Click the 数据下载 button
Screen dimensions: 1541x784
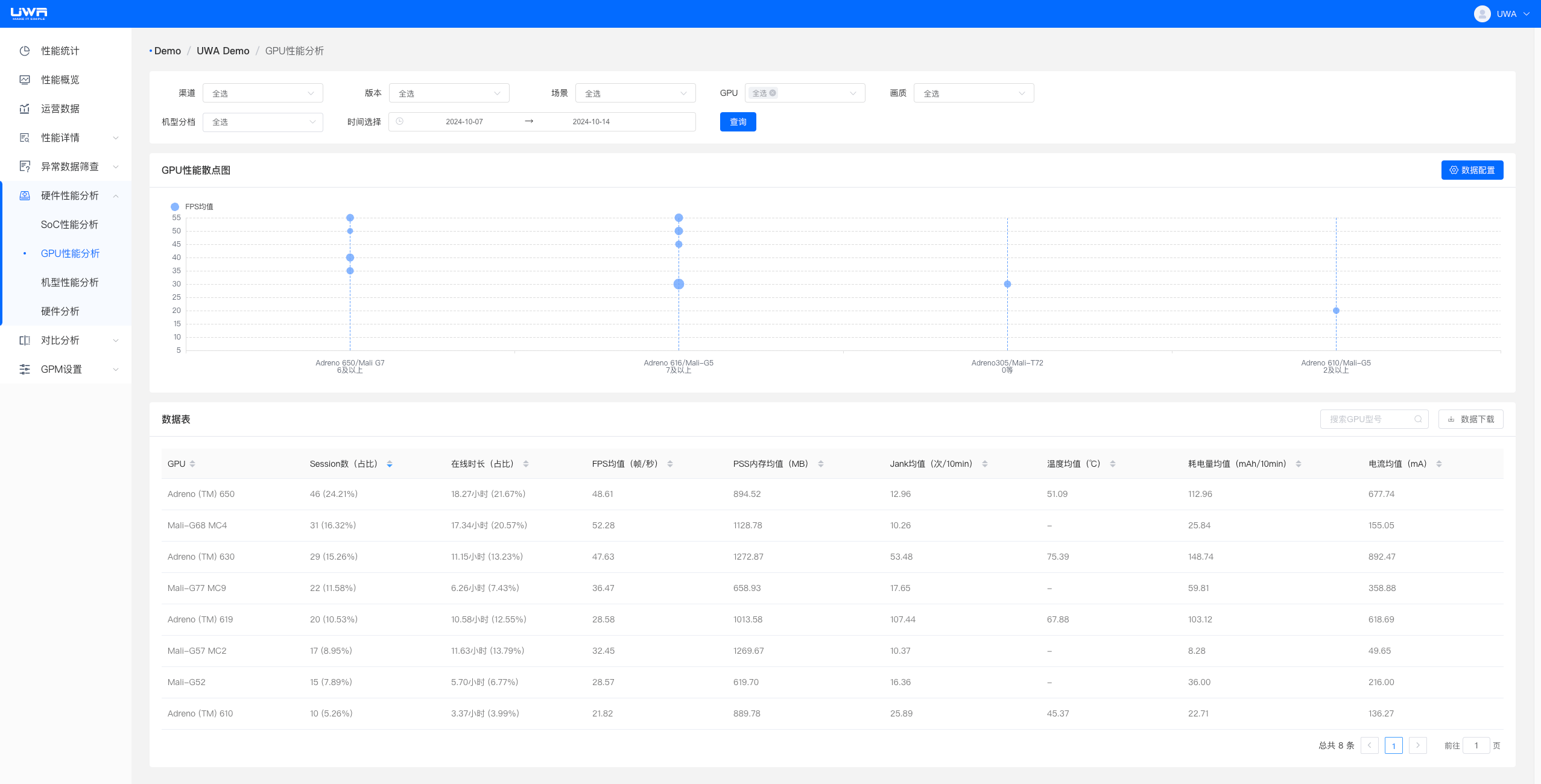pos(1470,419)
